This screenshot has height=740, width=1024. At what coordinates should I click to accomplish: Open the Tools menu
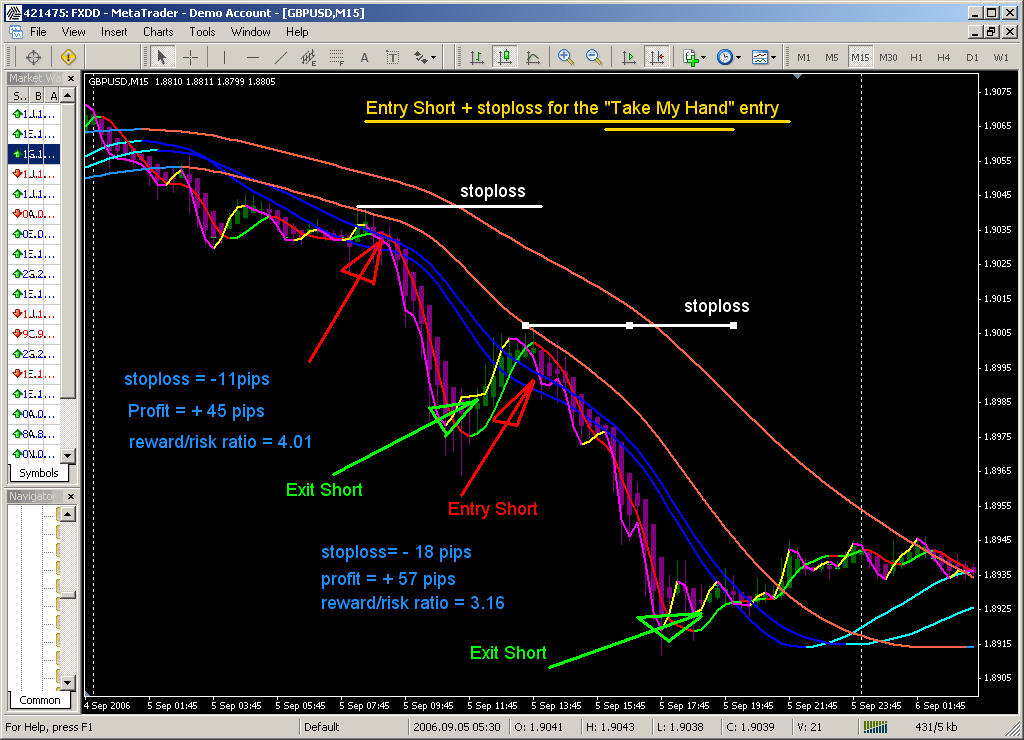(x=202, y=32)
